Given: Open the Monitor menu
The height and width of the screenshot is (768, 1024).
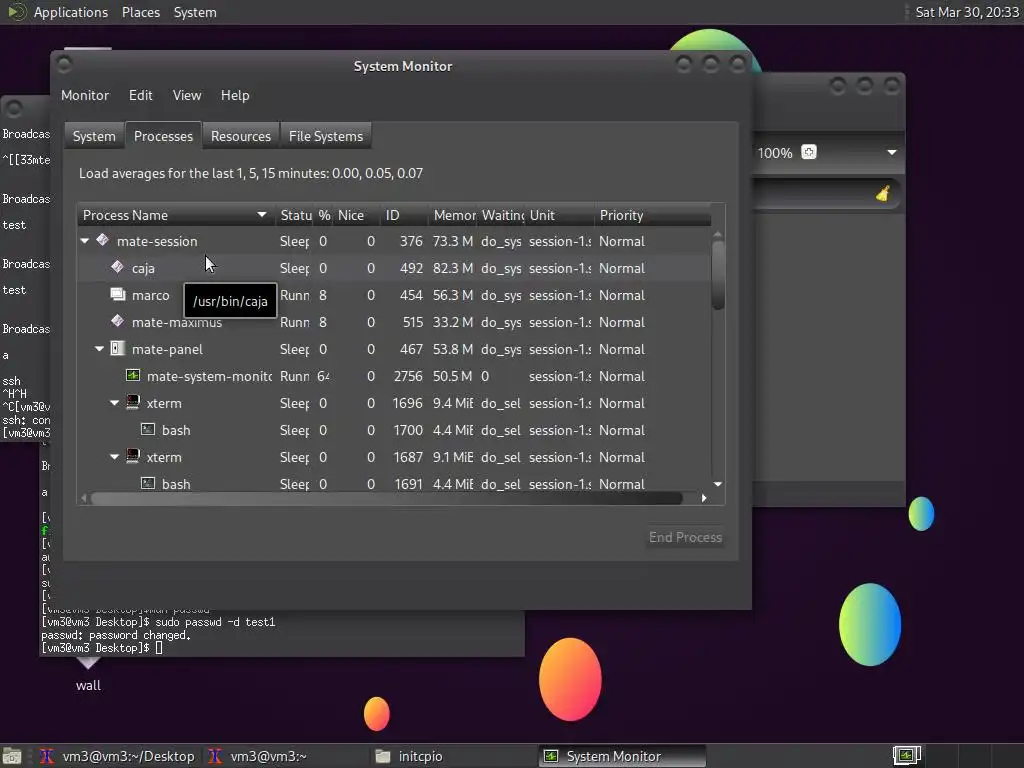Looking at the screenshot, I should click(85, 95).
